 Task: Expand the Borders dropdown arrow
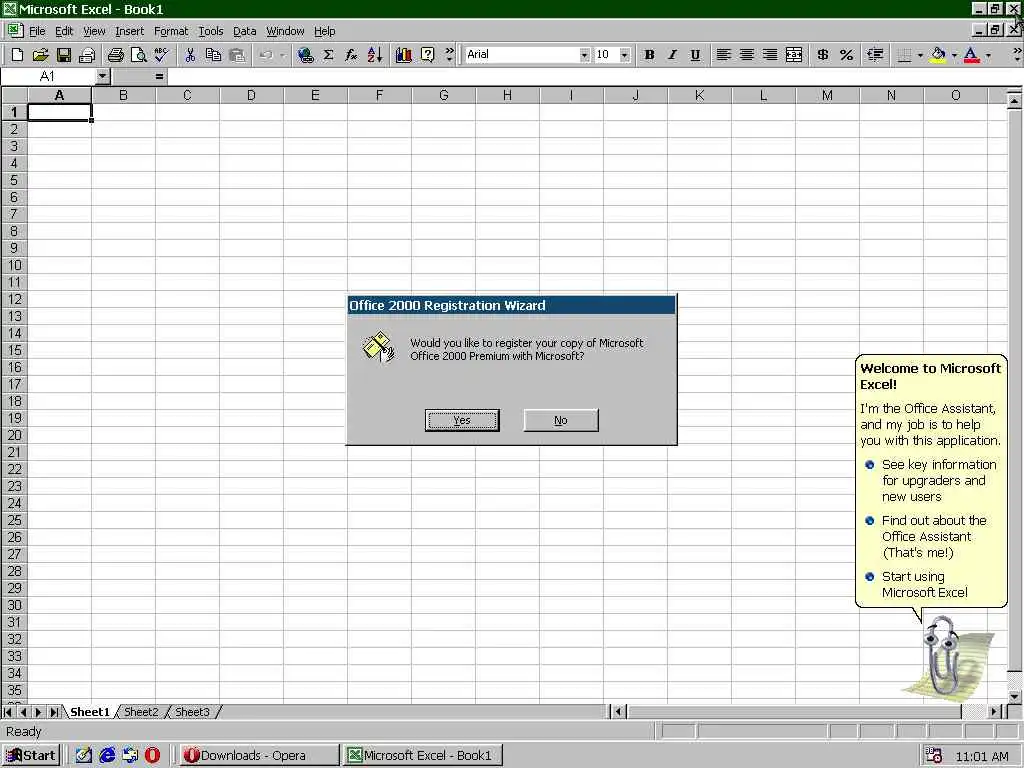920,55
